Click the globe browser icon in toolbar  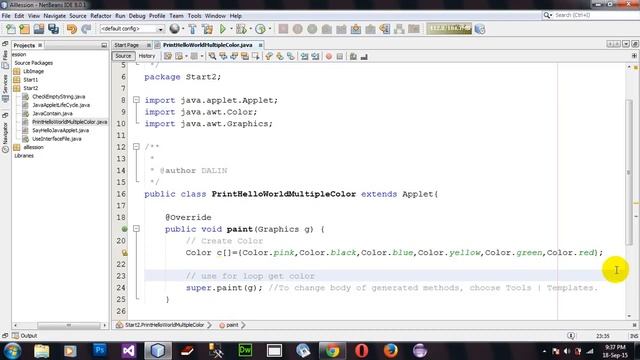pyautogui.click(x=174, y=29)
